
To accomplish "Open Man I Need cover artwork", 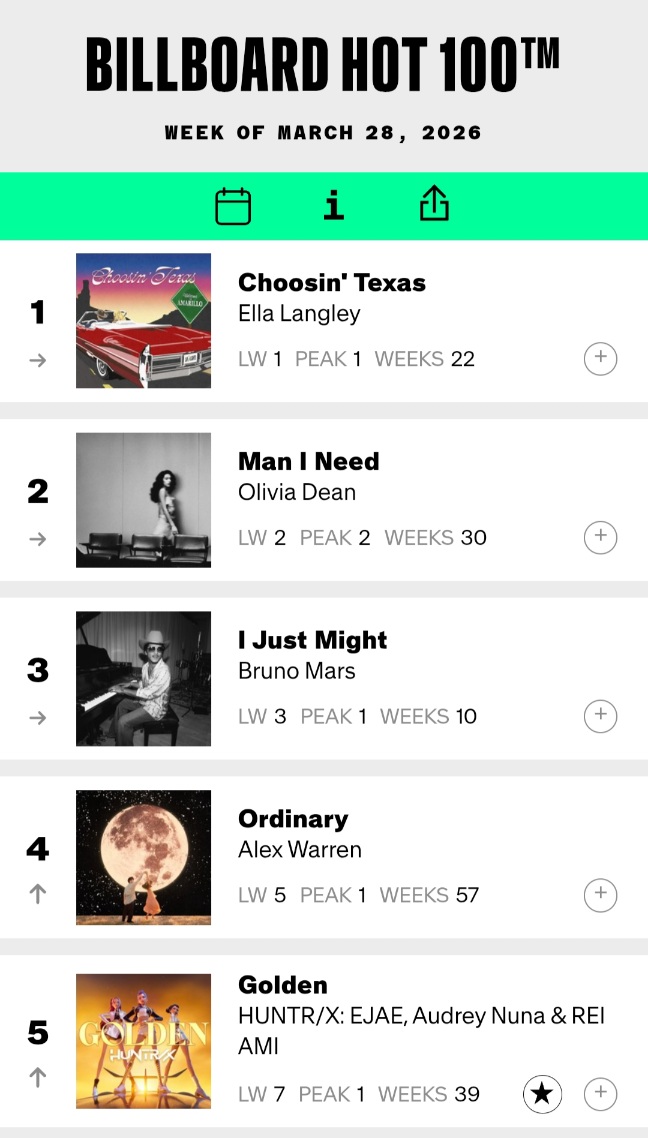I will click(x=143, y=500).
